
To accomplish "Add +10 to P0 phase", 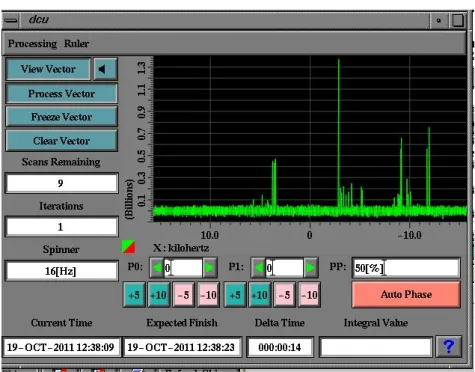I will (159, 295).
